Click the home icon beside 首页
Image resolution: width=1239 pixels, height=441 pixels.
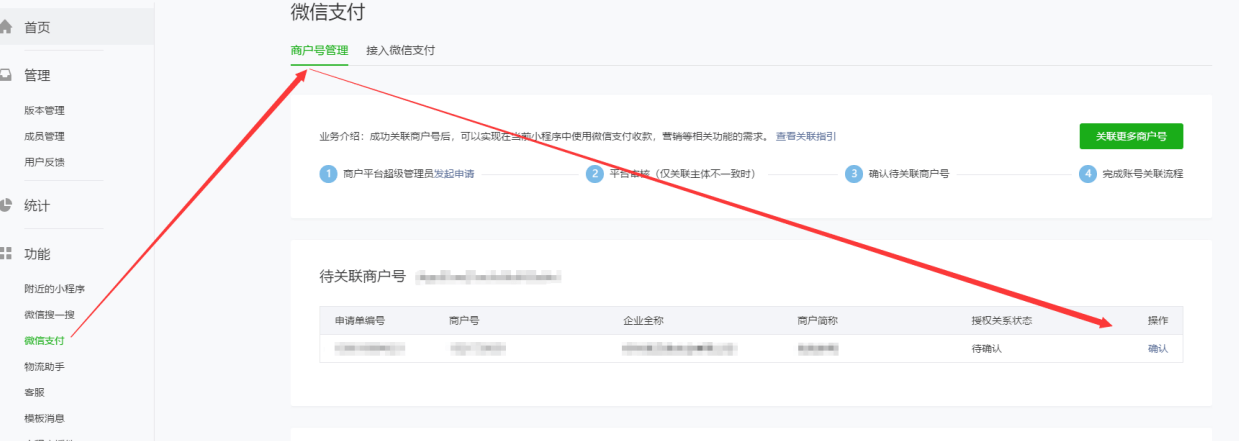point(5,27)
